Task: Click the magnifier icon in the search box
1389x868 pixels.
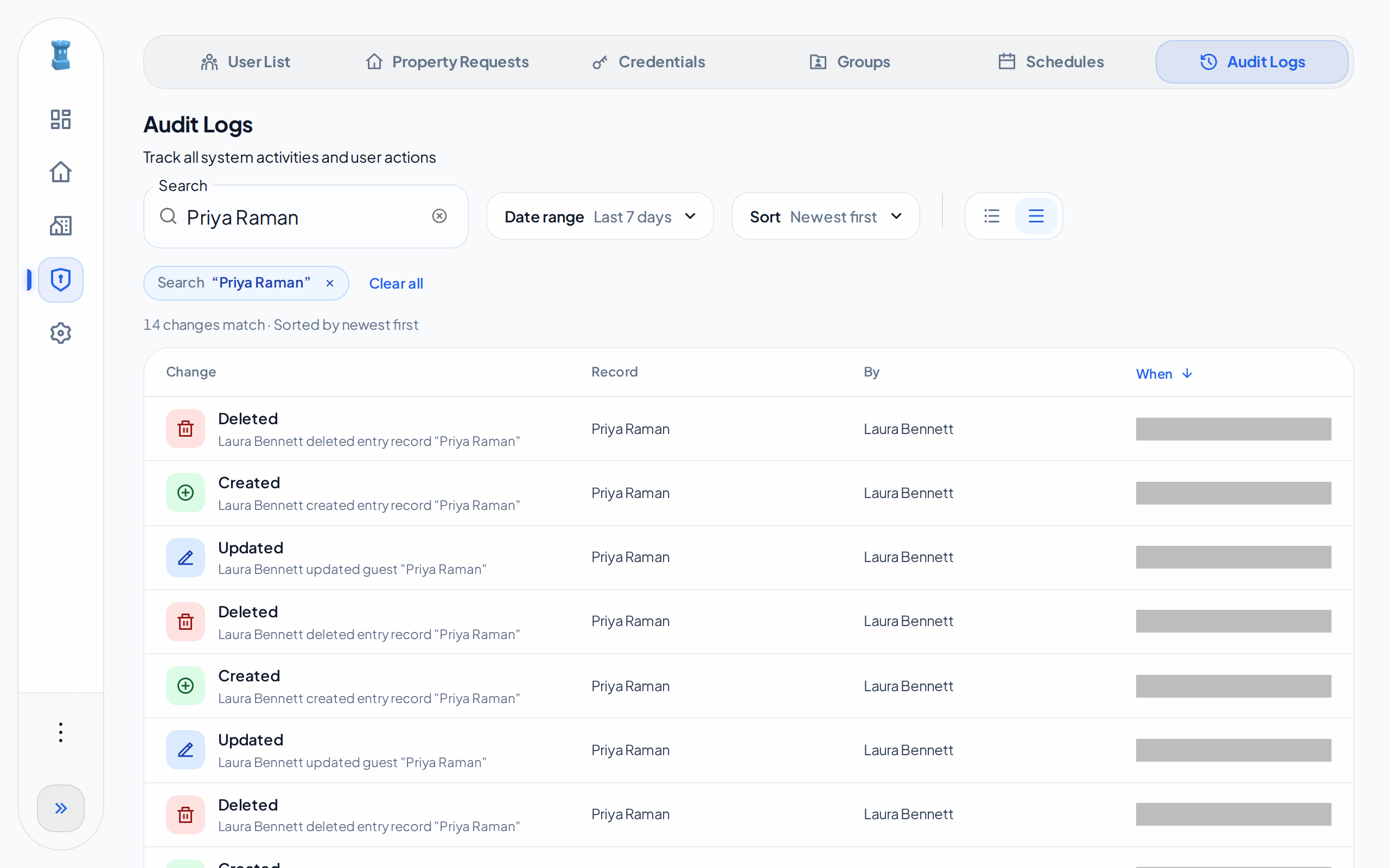Action: tap(168, 216)
